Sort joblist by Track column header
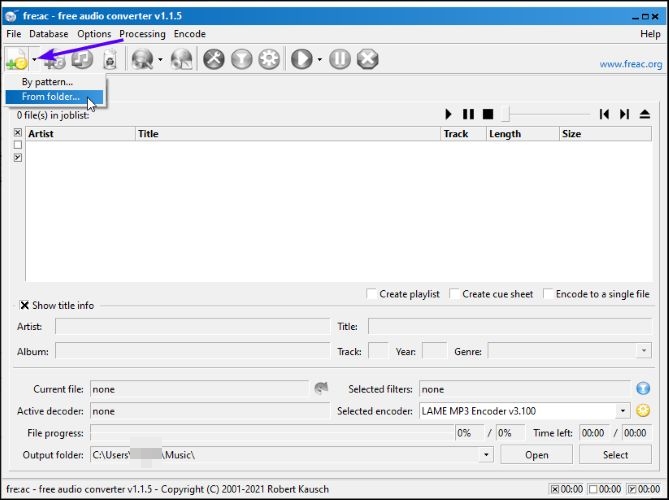 pos(463,134)
